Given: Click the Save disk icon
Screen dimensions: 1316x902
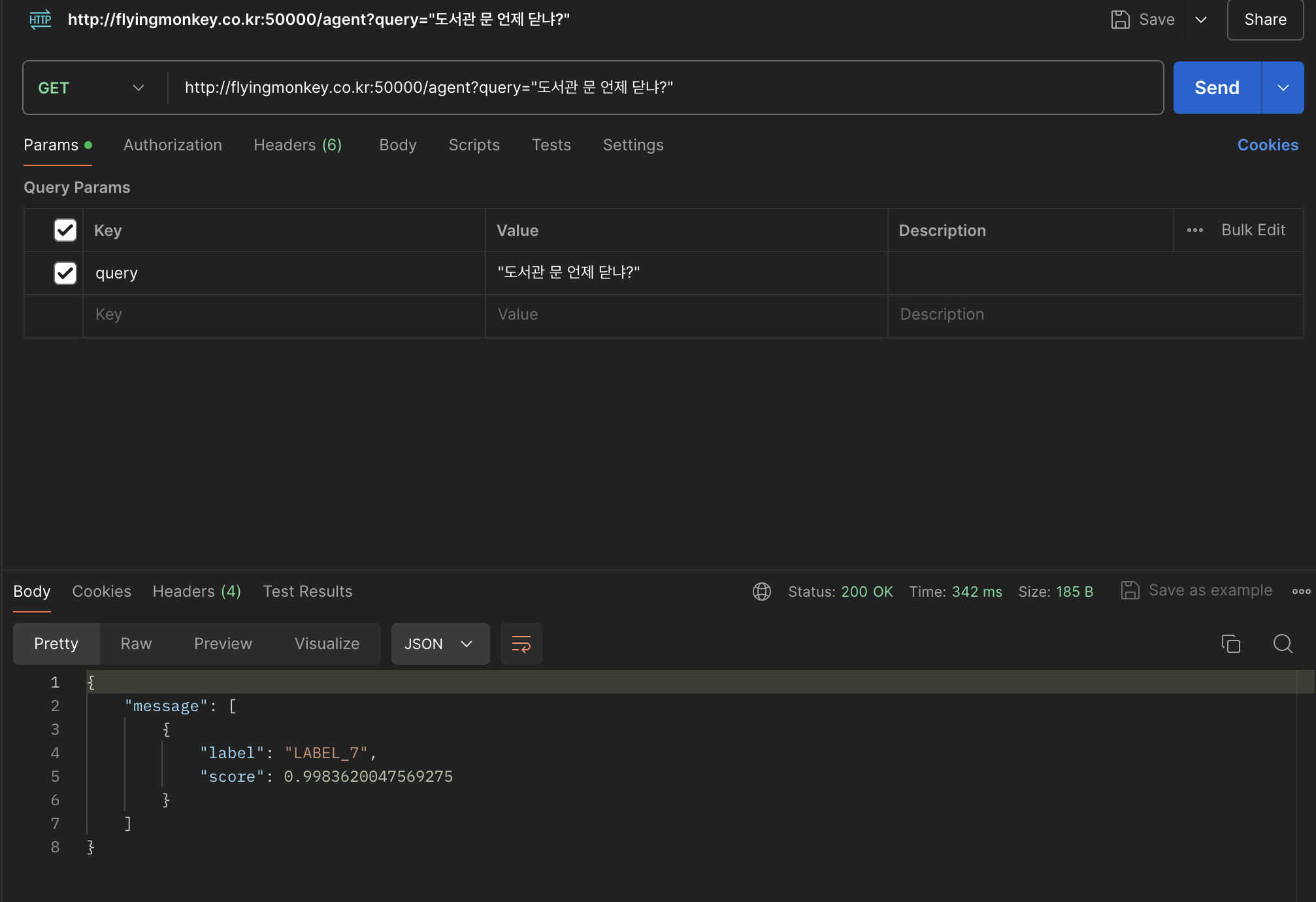Looking at the screenshot, I should (x=1120, y=20).
